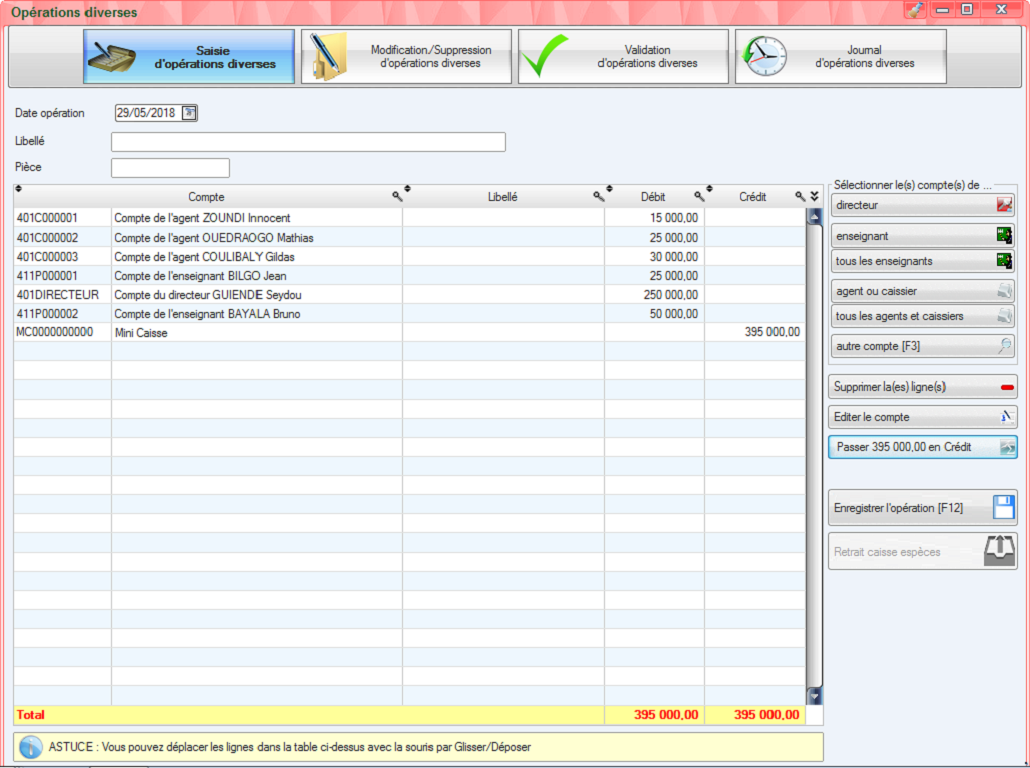The image size is (1030, 768).
Task: Open Modification/Suppression d'opérations diverses tab
Action: pyautogui.click(x=406, y=56)
